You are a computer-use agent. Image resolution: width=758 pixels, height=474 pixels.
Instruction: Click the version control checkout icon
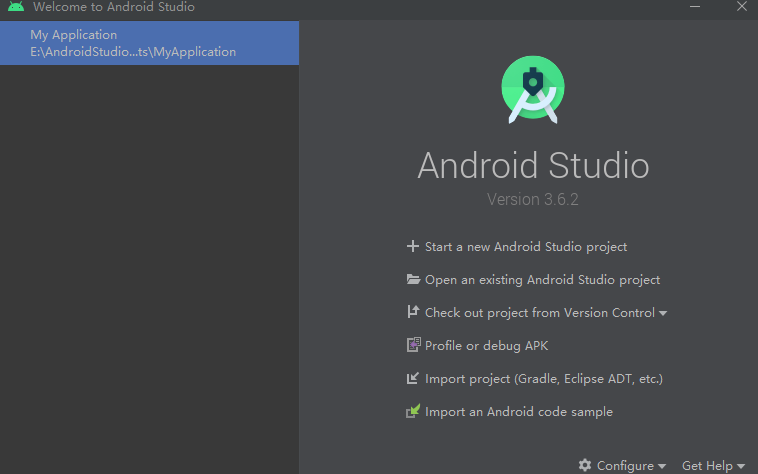click(412, 312)
